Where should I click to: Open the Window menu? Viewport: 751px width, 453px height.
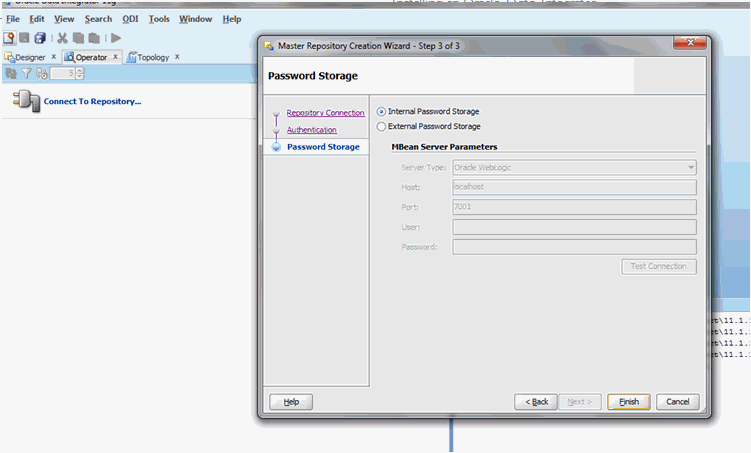pyautogui.click(x=195, y=19)
